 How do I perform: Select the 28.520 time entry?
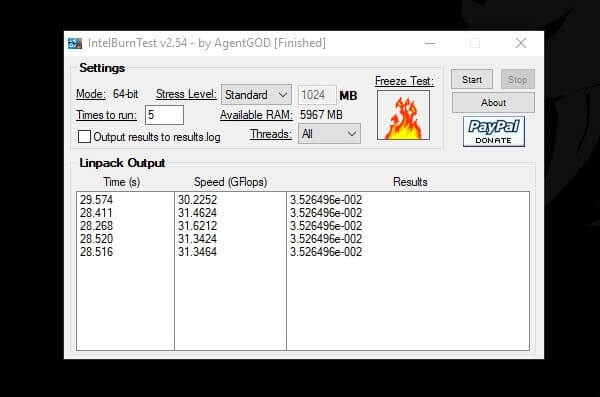96,239
